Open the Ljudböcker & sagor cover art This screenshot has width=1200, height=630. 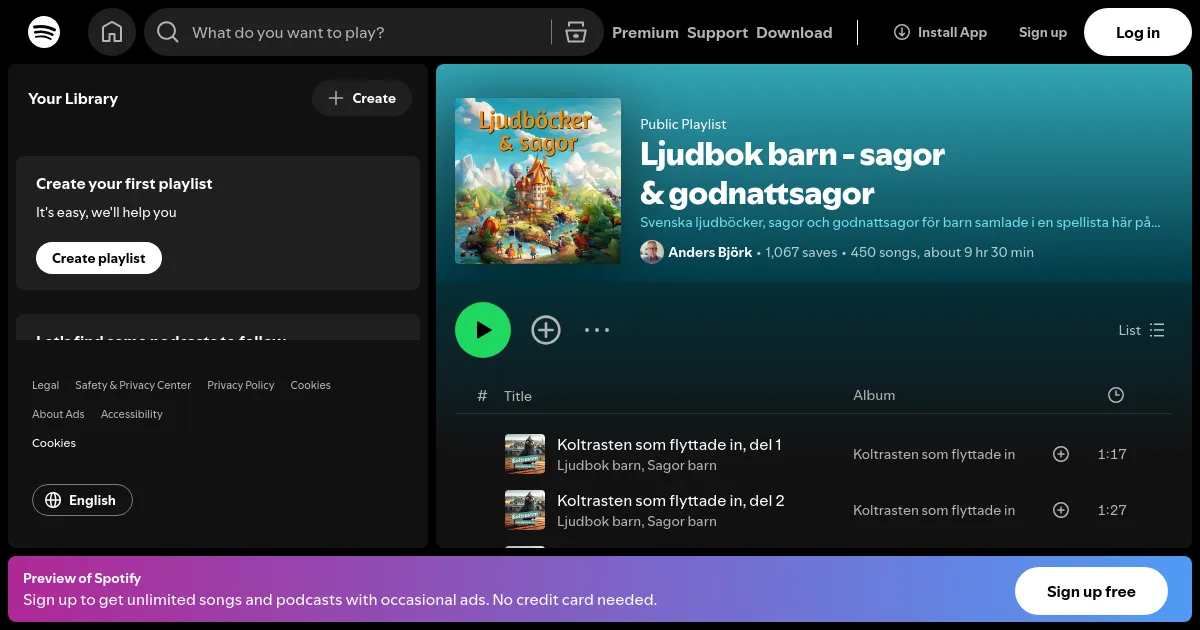tap(538, 181)
